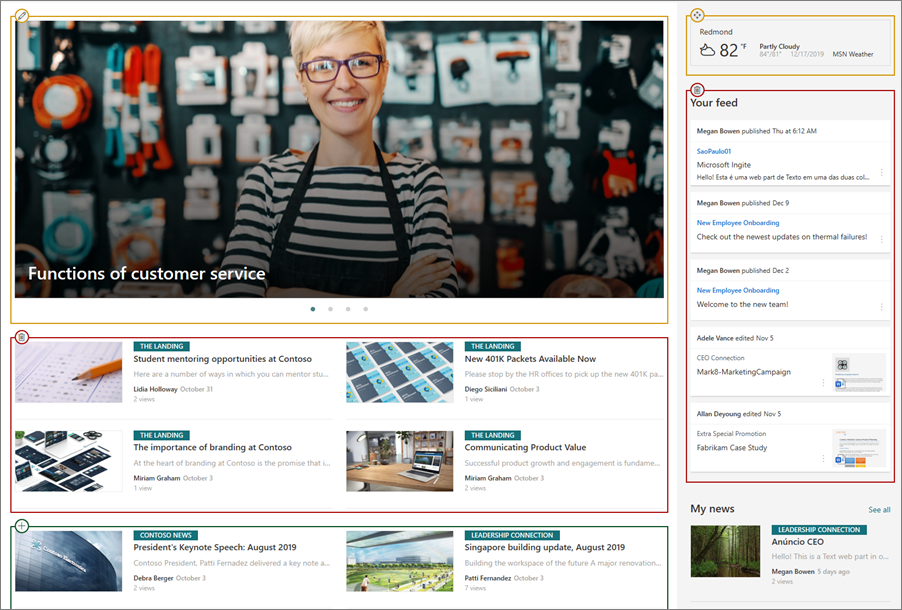902x610 pixels.
Task: Click the plus icon above Contoso News section
Action: (22, 526)
